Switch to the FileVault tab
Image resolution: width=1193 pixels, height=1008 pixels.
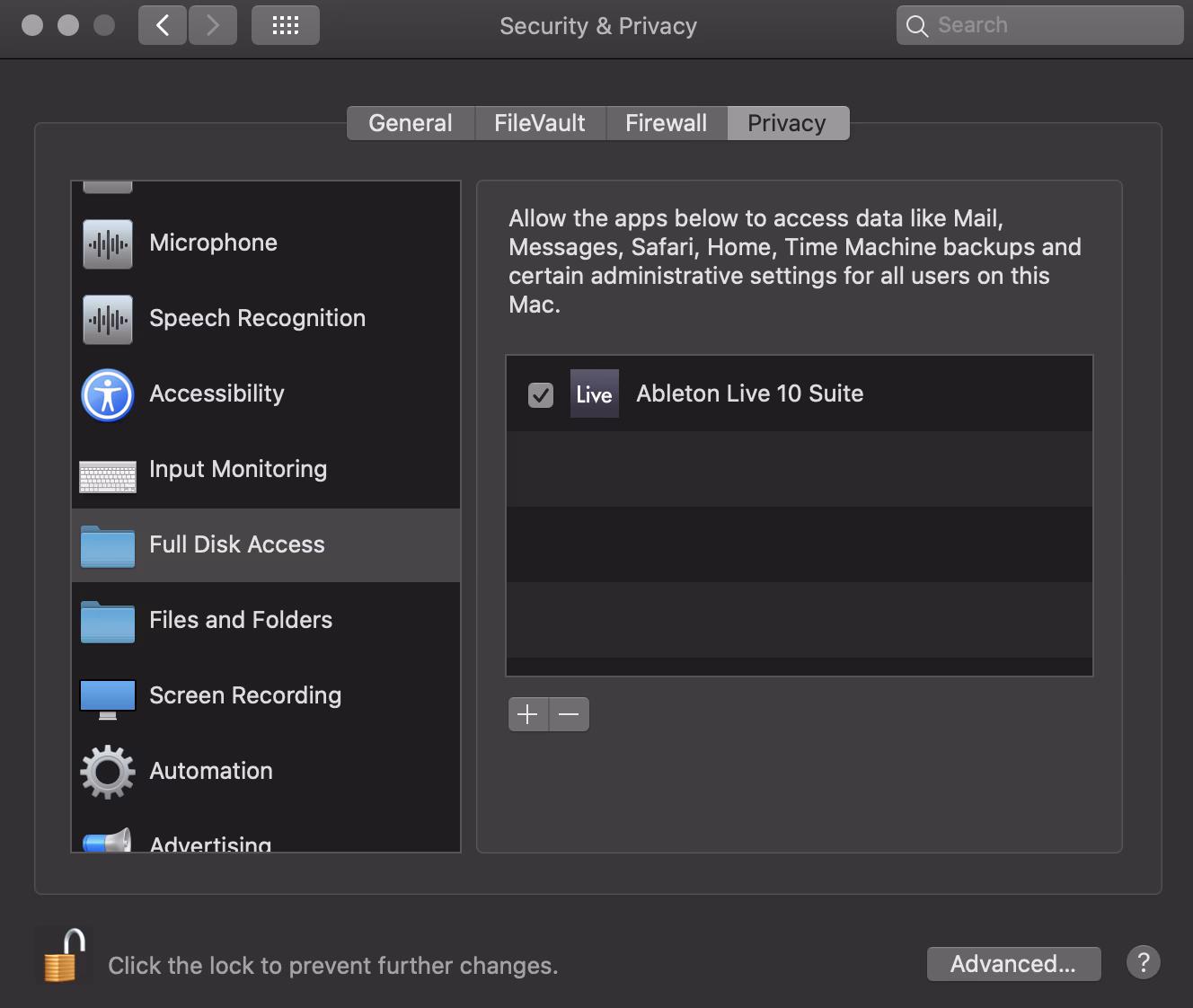click(539, 122)
